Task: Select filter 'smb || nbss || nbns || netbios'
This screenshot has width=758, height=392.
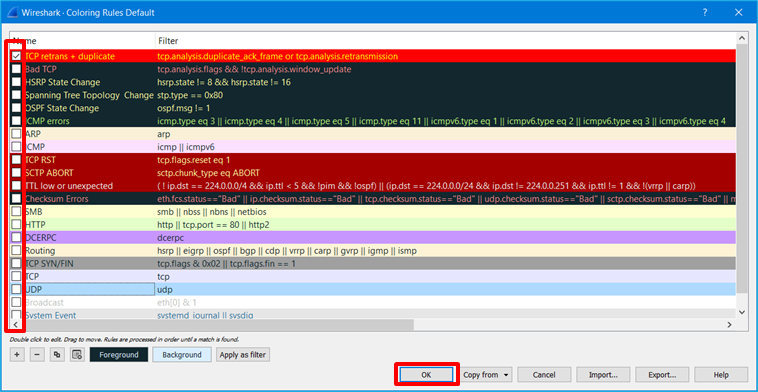Action: click(212, 212)
